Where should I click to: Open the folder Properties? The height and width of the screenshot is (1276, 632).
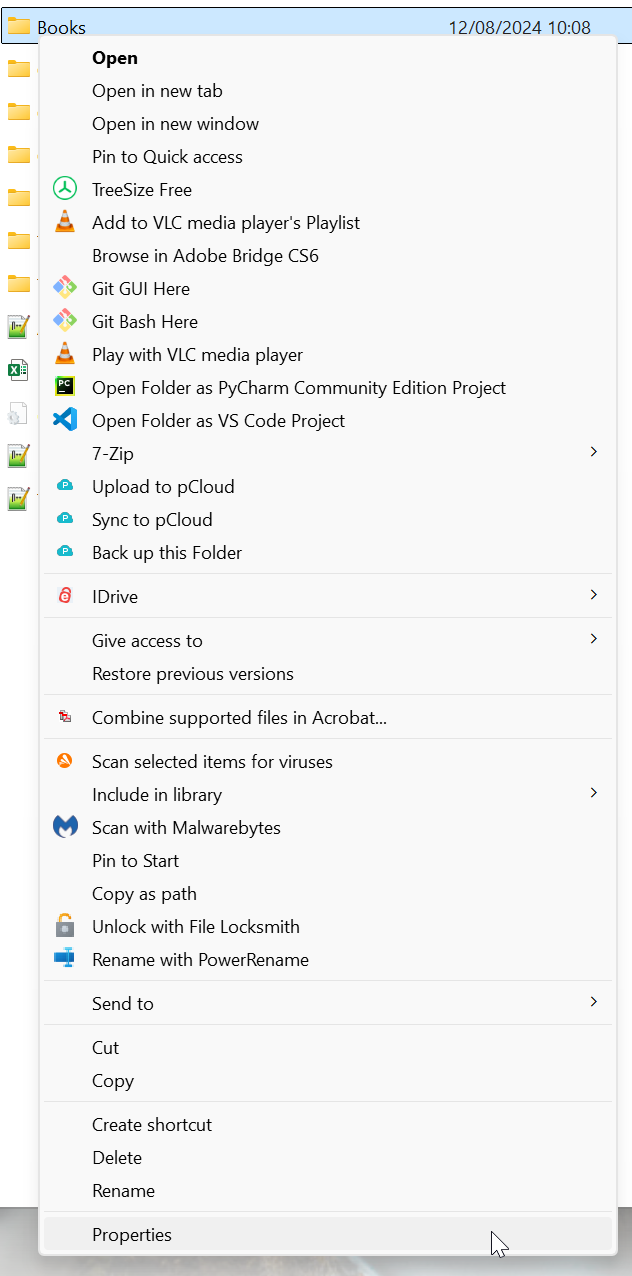(x=132, y=1235)
